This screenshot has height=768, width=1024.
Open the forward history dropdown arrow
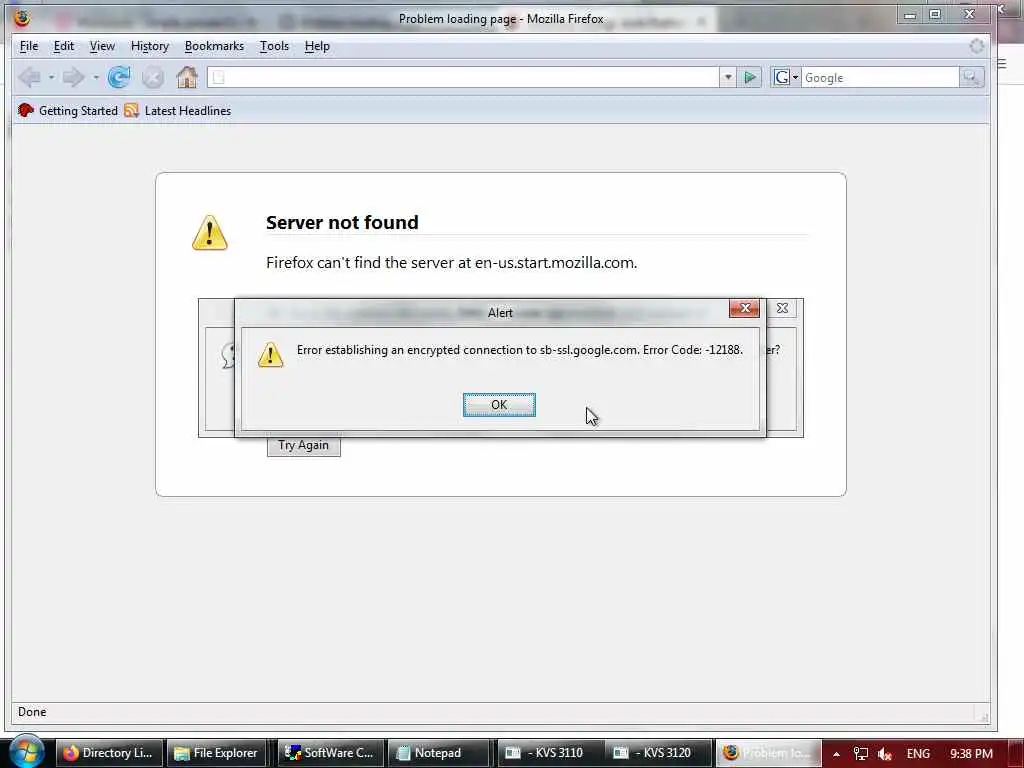pos(95,78)
